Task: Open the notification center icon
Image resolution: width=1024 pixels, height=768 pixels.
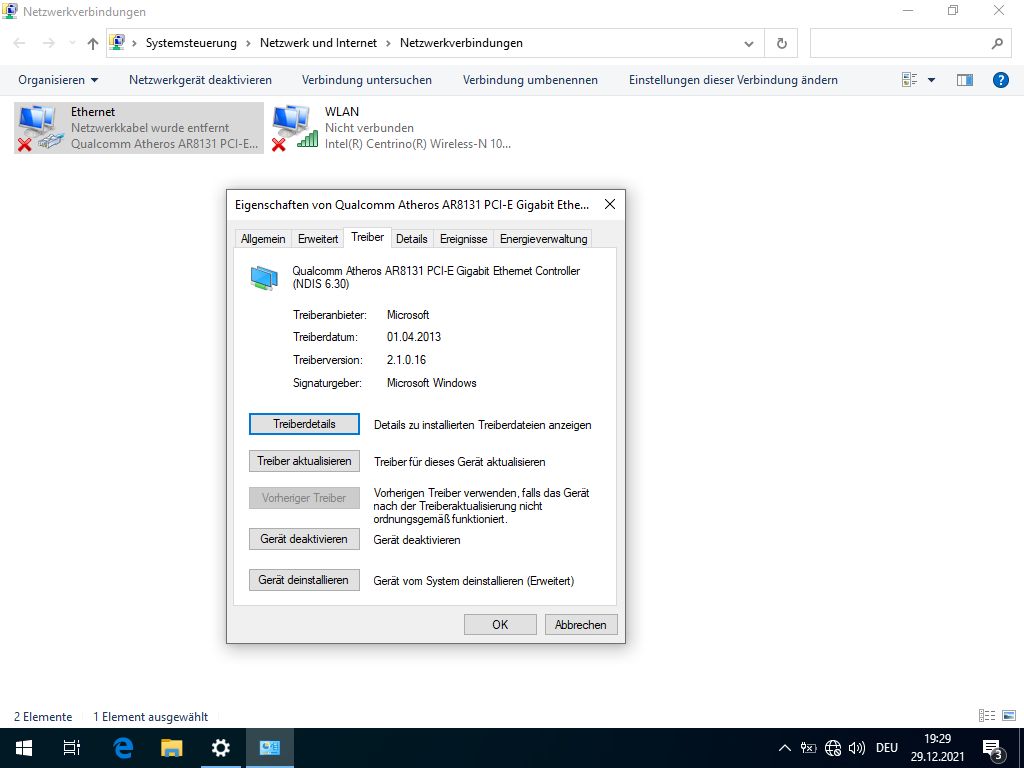Action: 993,749
